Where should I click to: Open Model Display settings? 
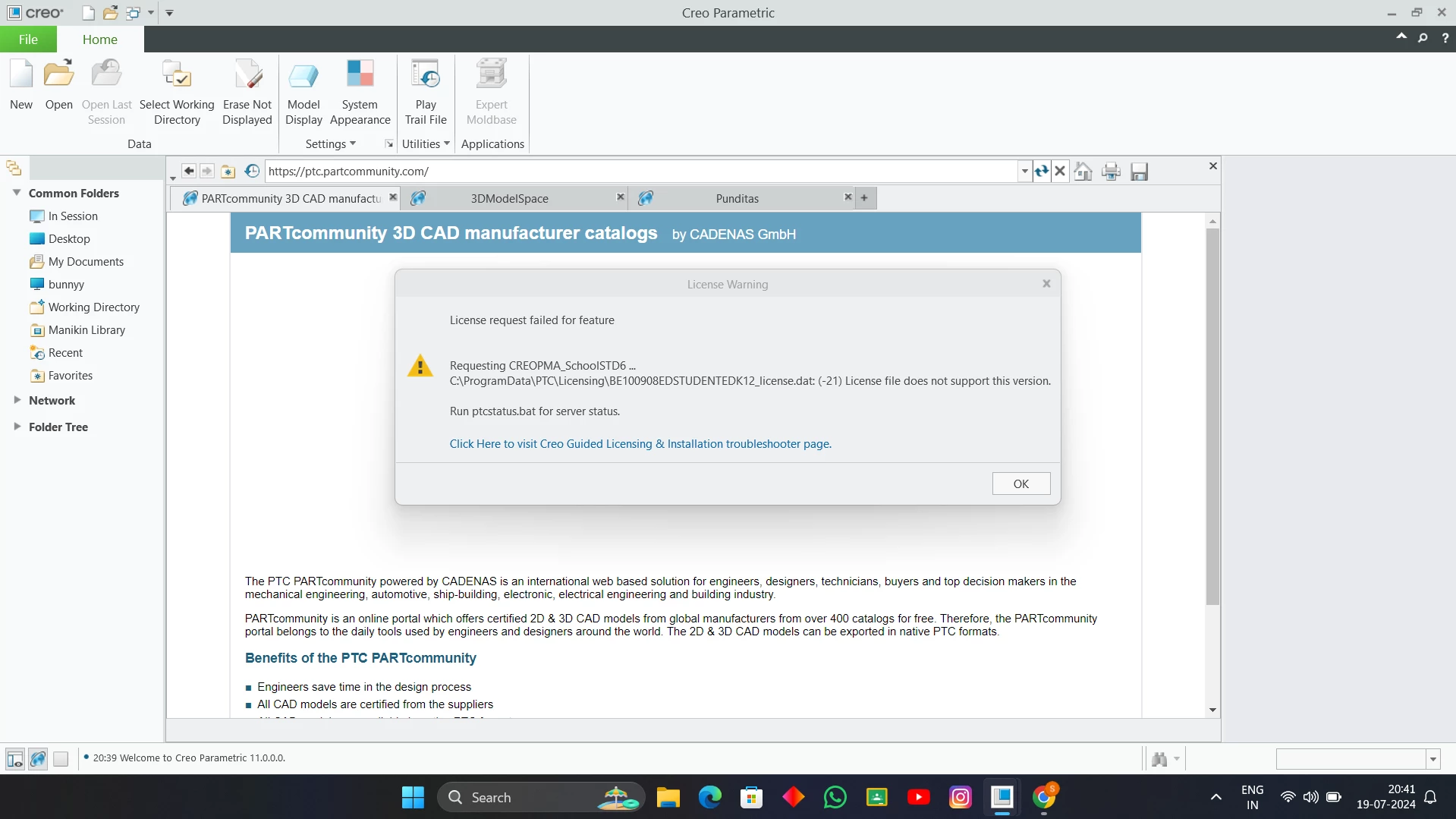click(303, 93)
